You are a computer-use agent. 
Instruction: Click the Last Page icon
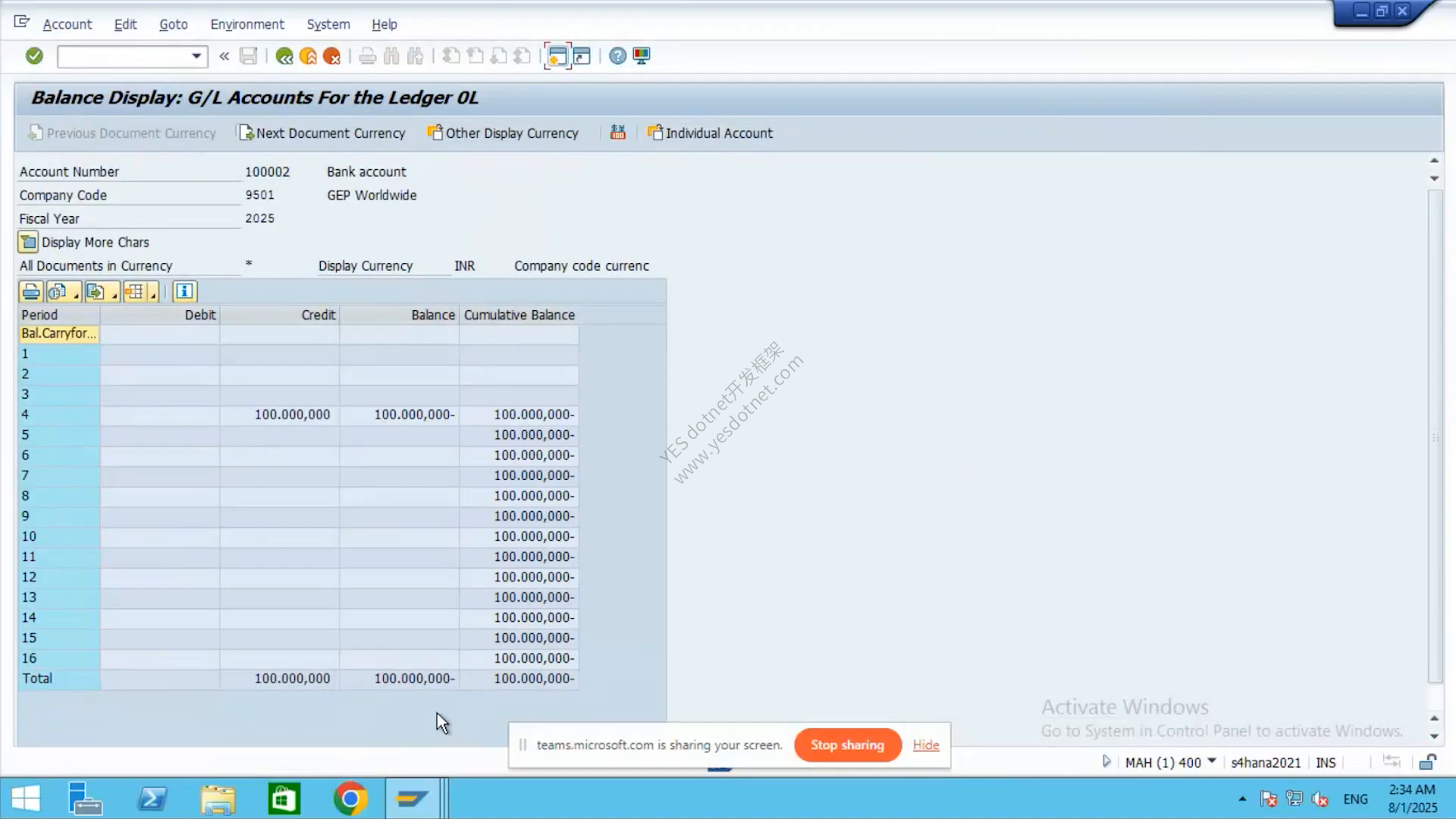[x=522, y=56]
